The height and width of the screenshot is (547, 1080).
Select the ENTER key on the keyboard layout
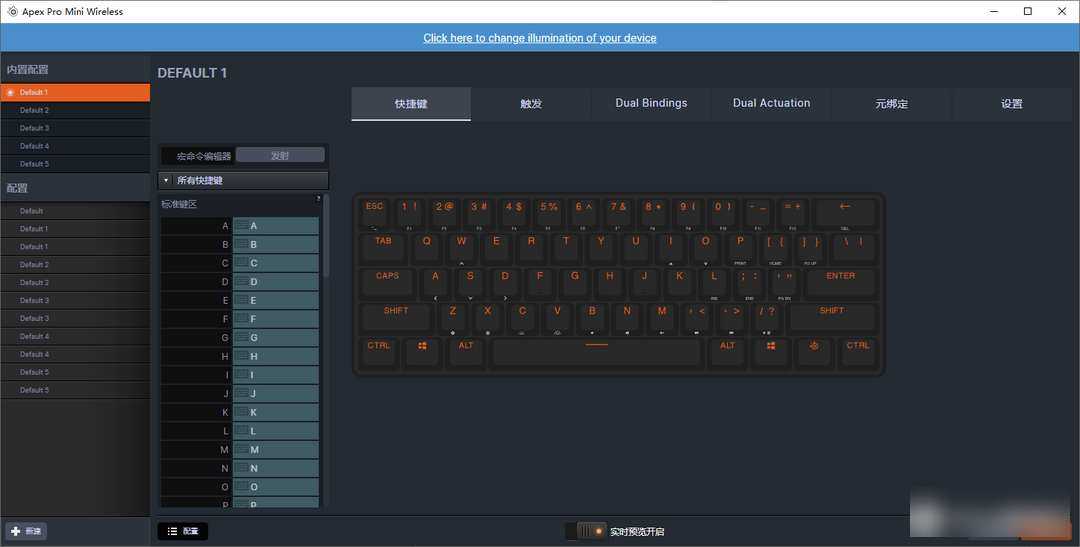click(840, 282)
